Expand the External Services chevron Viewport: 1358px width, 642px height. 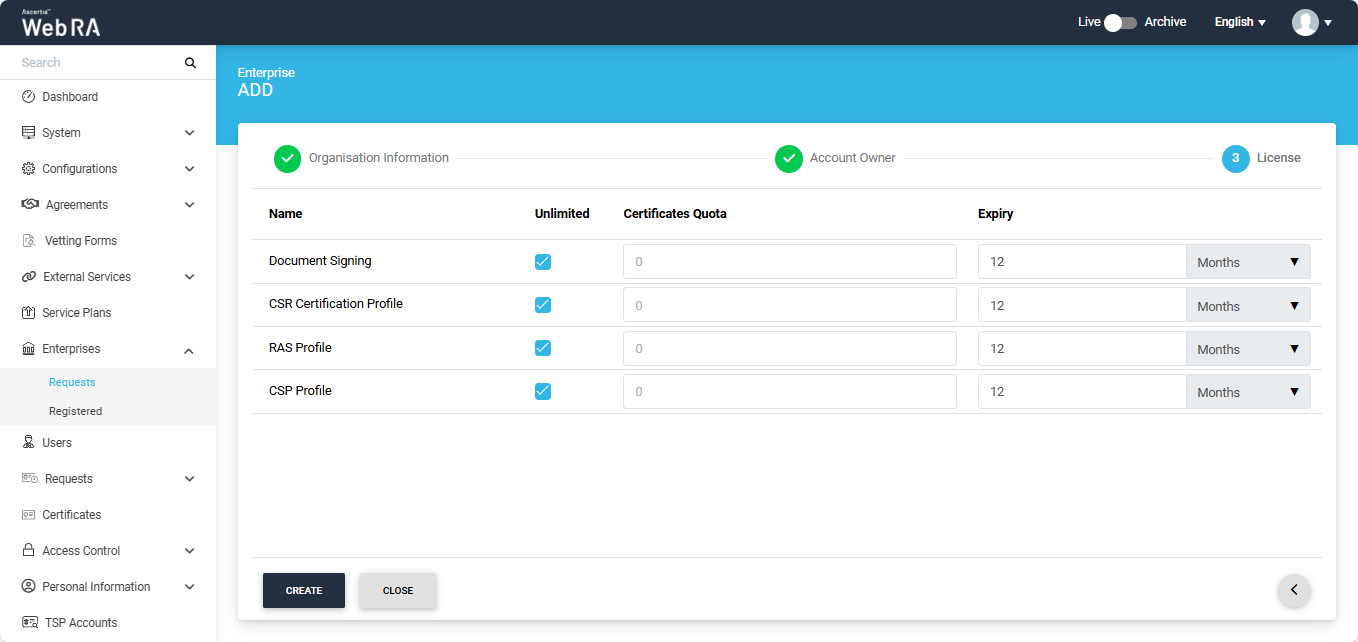(x=190, y=277)
